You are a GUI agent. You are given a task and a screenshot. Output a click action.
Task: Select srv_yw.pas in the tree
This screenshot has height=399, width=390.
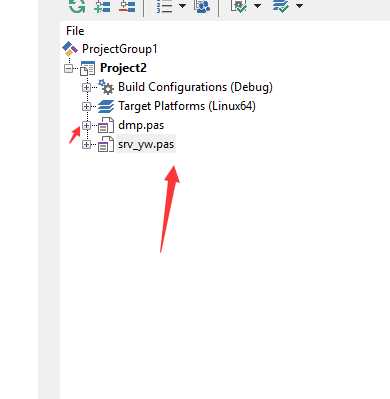pos(146,145)
